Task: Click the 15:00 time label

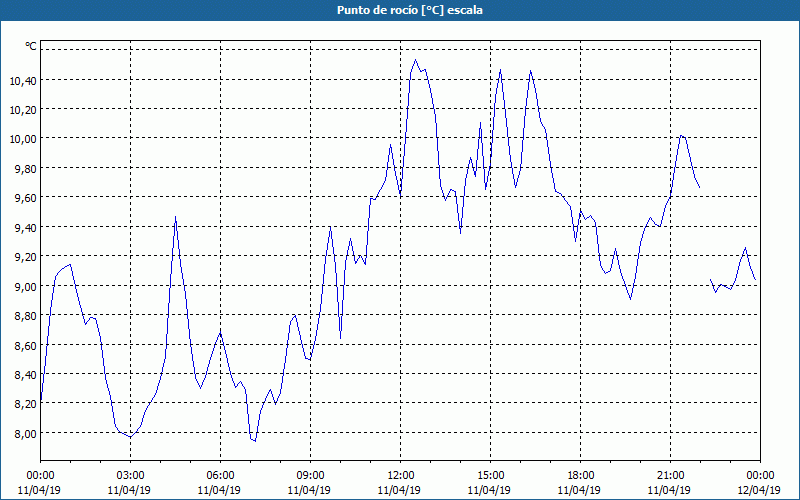Action: point(490,476)
